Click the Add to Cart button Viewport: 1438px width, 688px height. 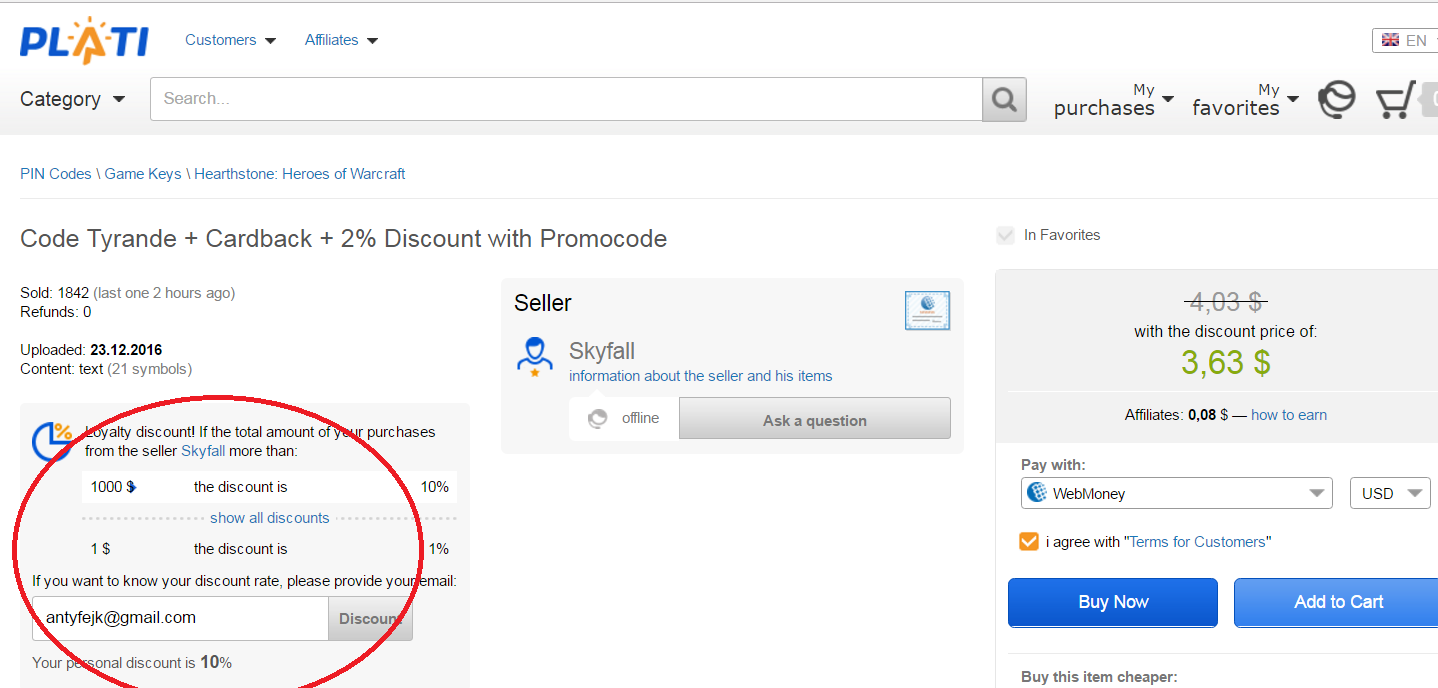click(x=1337, y=602)
